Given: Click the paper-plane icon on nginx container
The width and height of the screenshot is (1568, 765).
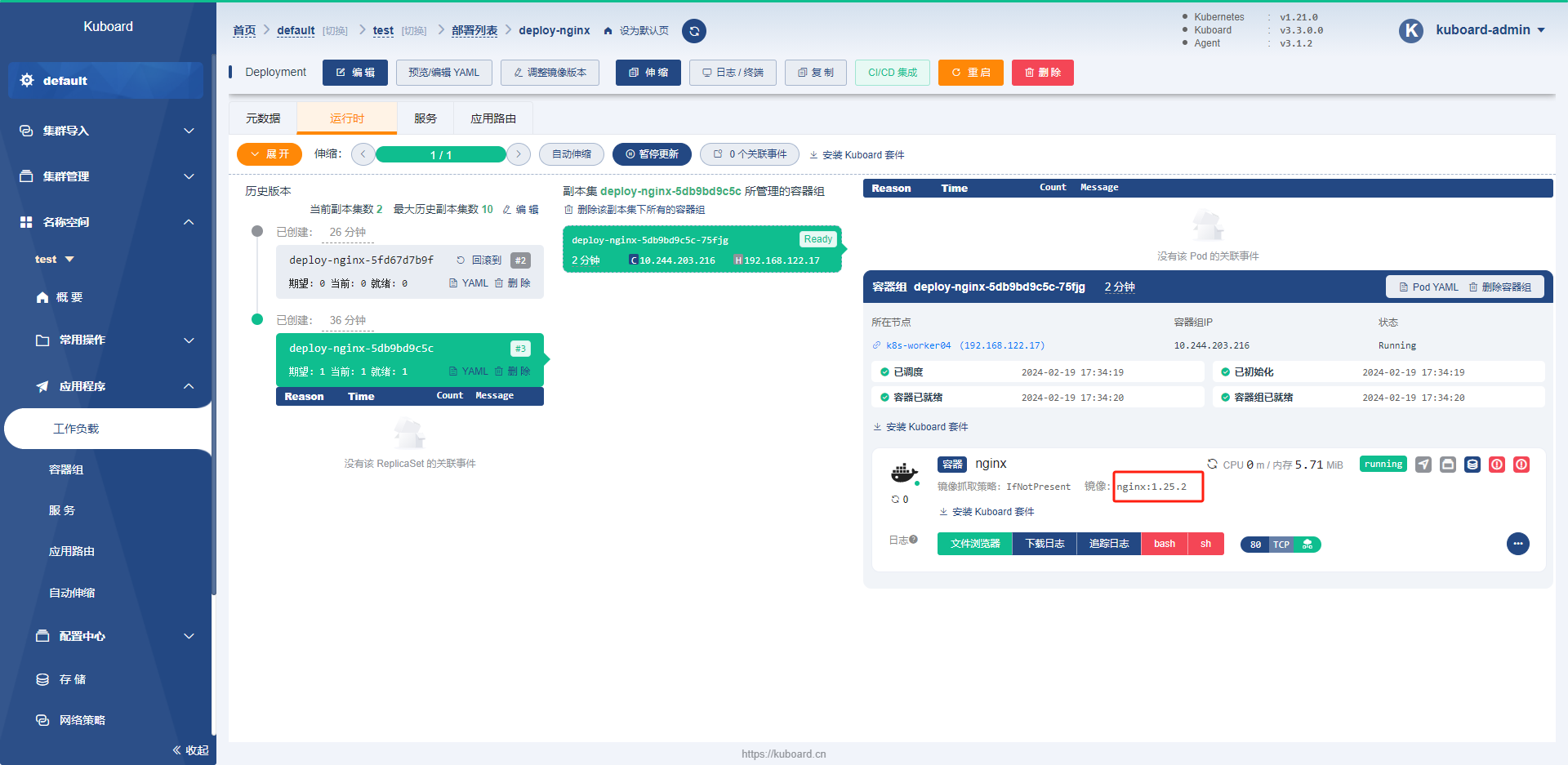Looking at the screenshot, I should (x=1423, y=465).
